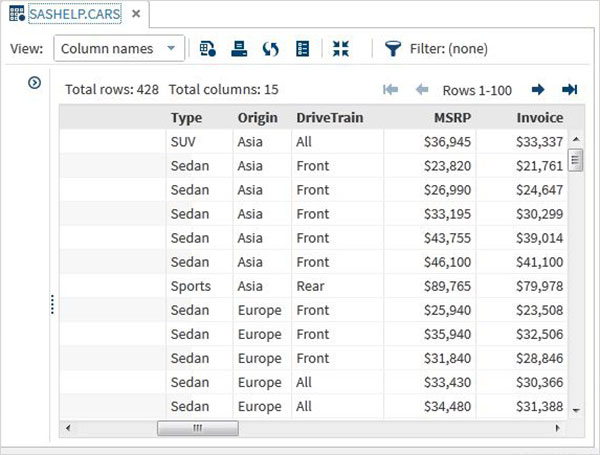This screenshot has height=455, width=600.
Task: Go to previous page of rows
Action: [x=422, y=90]
